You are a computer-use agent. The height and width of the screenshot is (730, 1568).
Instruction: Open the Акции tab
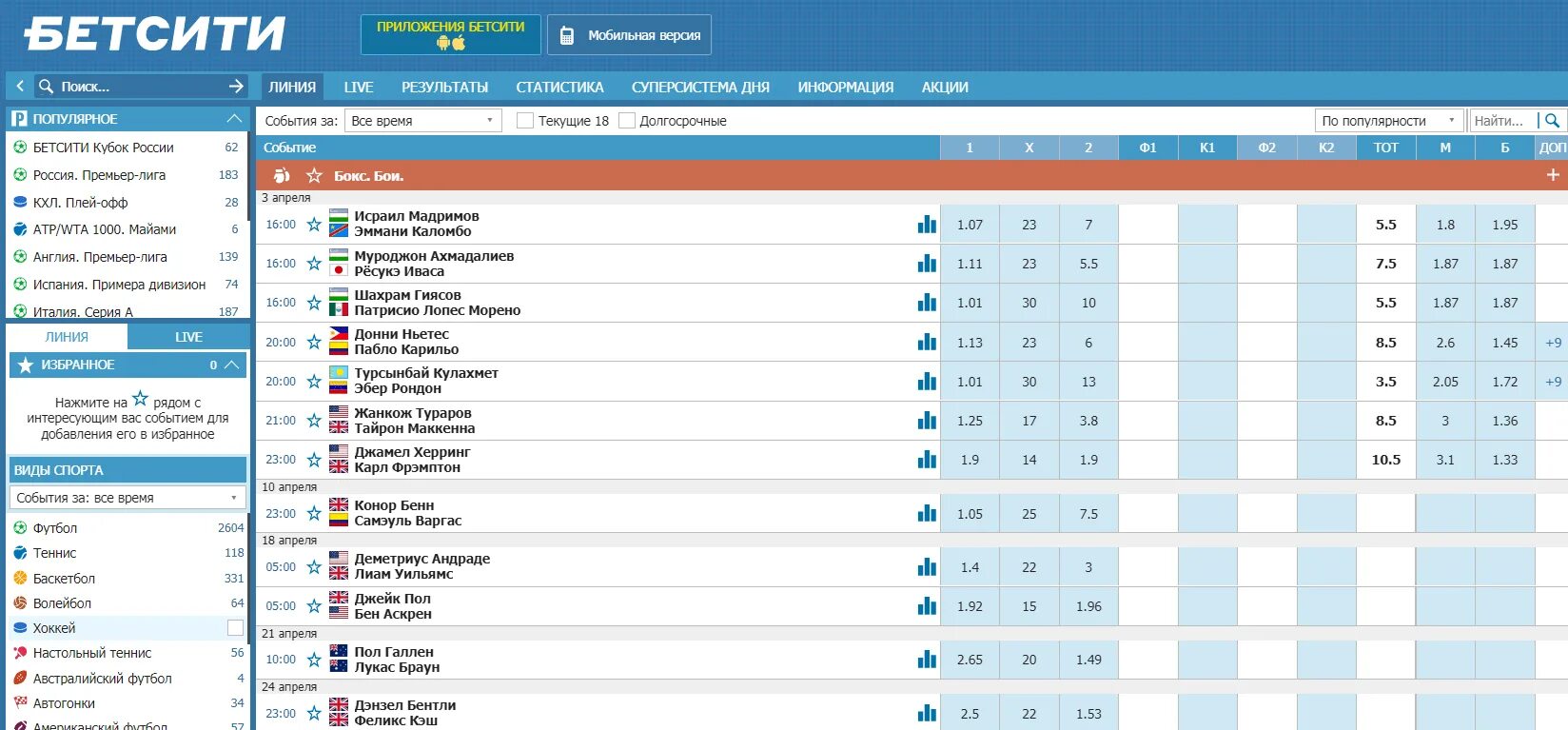pos(945,87)
